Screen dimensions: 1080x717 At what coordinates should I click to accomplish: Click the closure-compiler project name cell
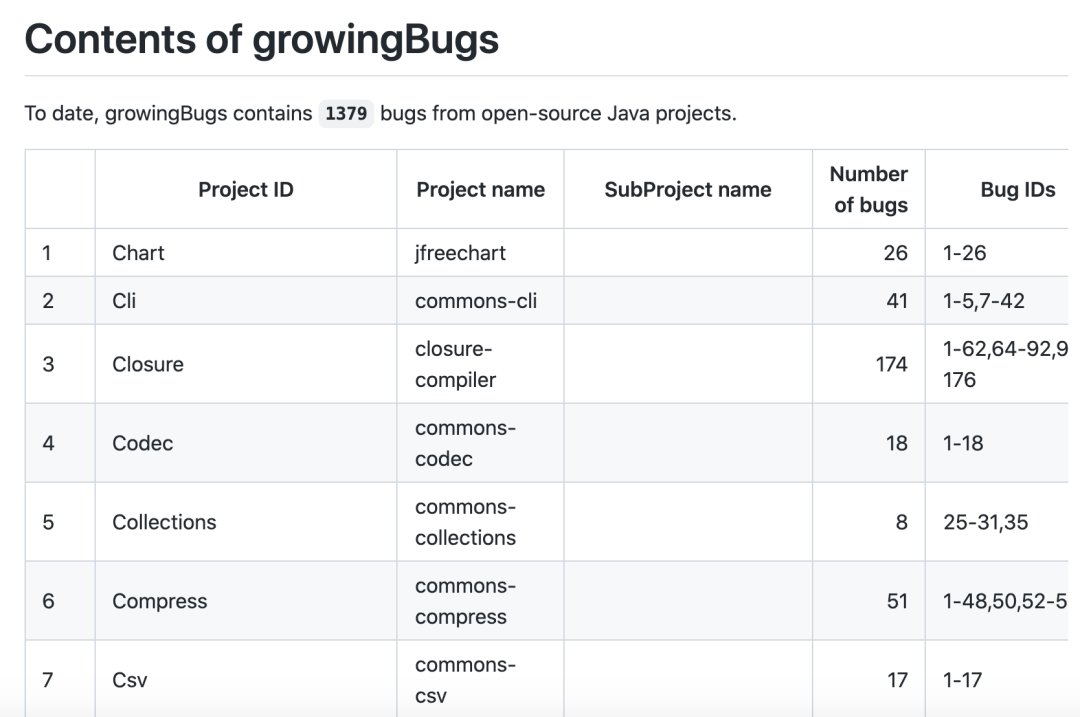(455, 364)
